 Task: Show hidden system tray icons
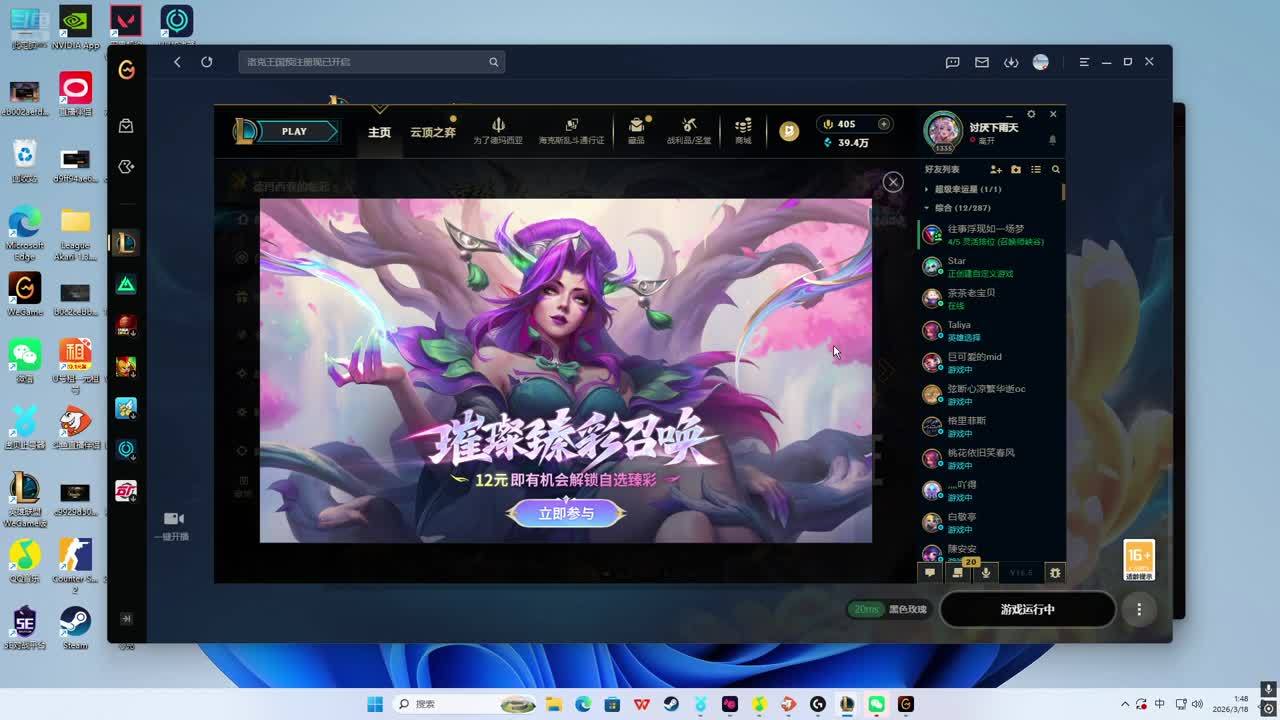(1125, 704)
